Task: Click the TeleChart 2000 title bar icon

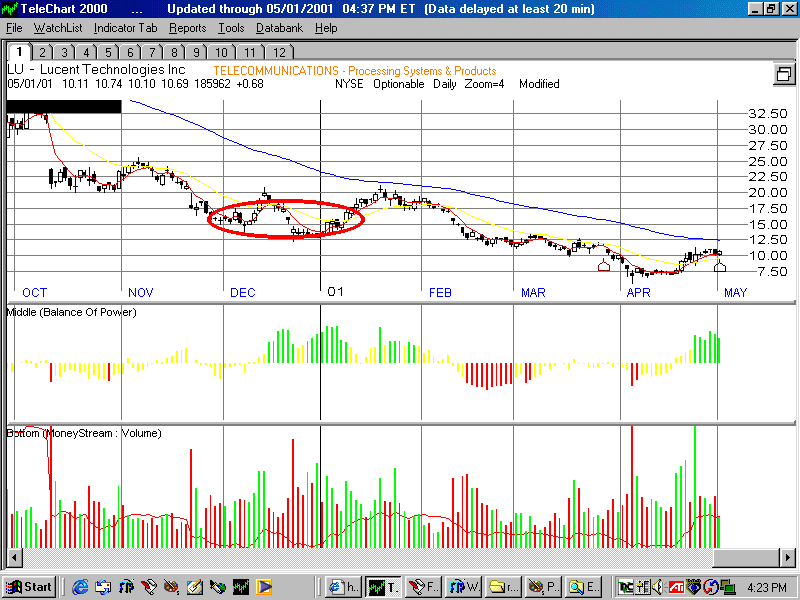Action: pos(10,9)
